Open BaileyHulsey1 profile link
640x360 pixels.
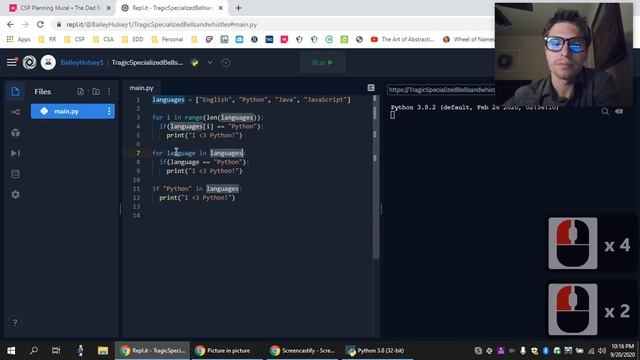click(82, 62)
